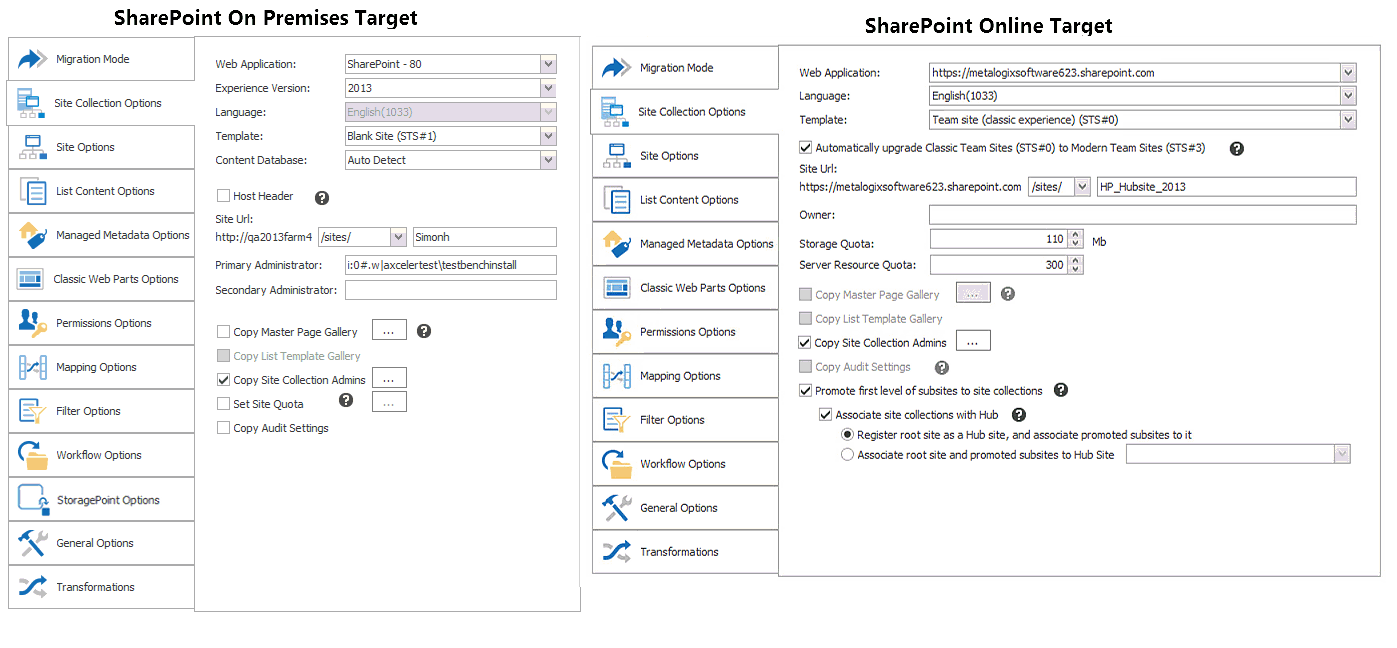Viewport: 1397px width, 648px height.
Task: Click help icon beside Promote first level of subsites
Action: [x=1061, y=391]
